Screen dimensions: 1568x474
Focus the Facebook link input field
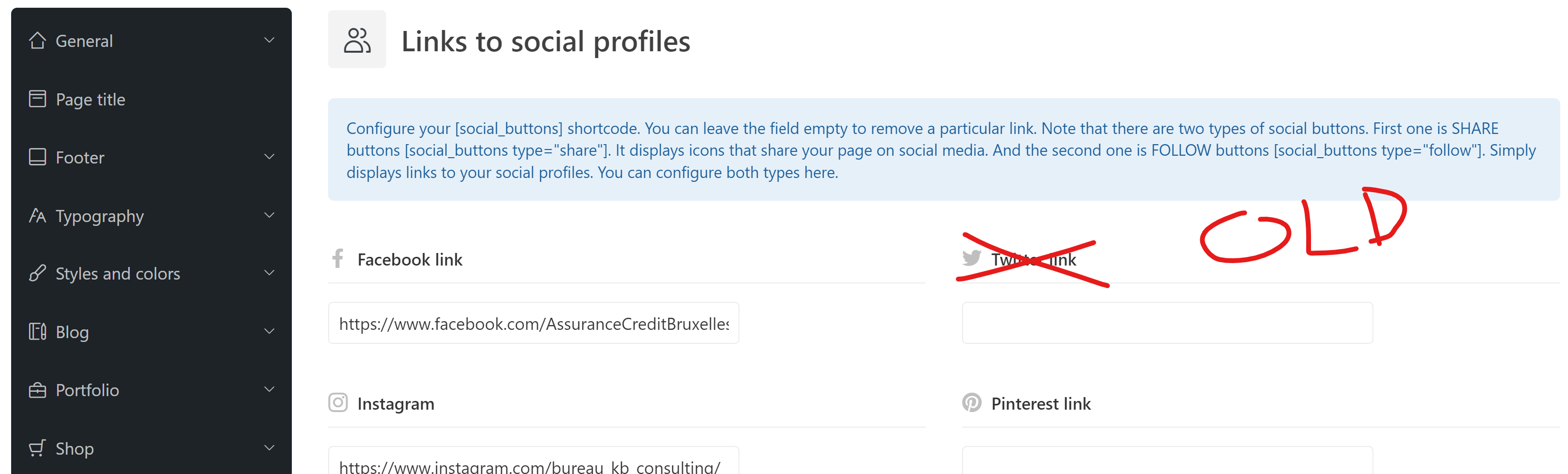pos(533,323)
